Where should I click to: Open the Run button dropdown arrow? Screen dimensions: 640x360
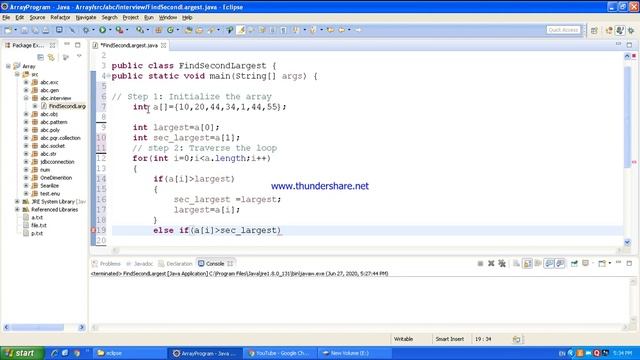tap(110, 30)
